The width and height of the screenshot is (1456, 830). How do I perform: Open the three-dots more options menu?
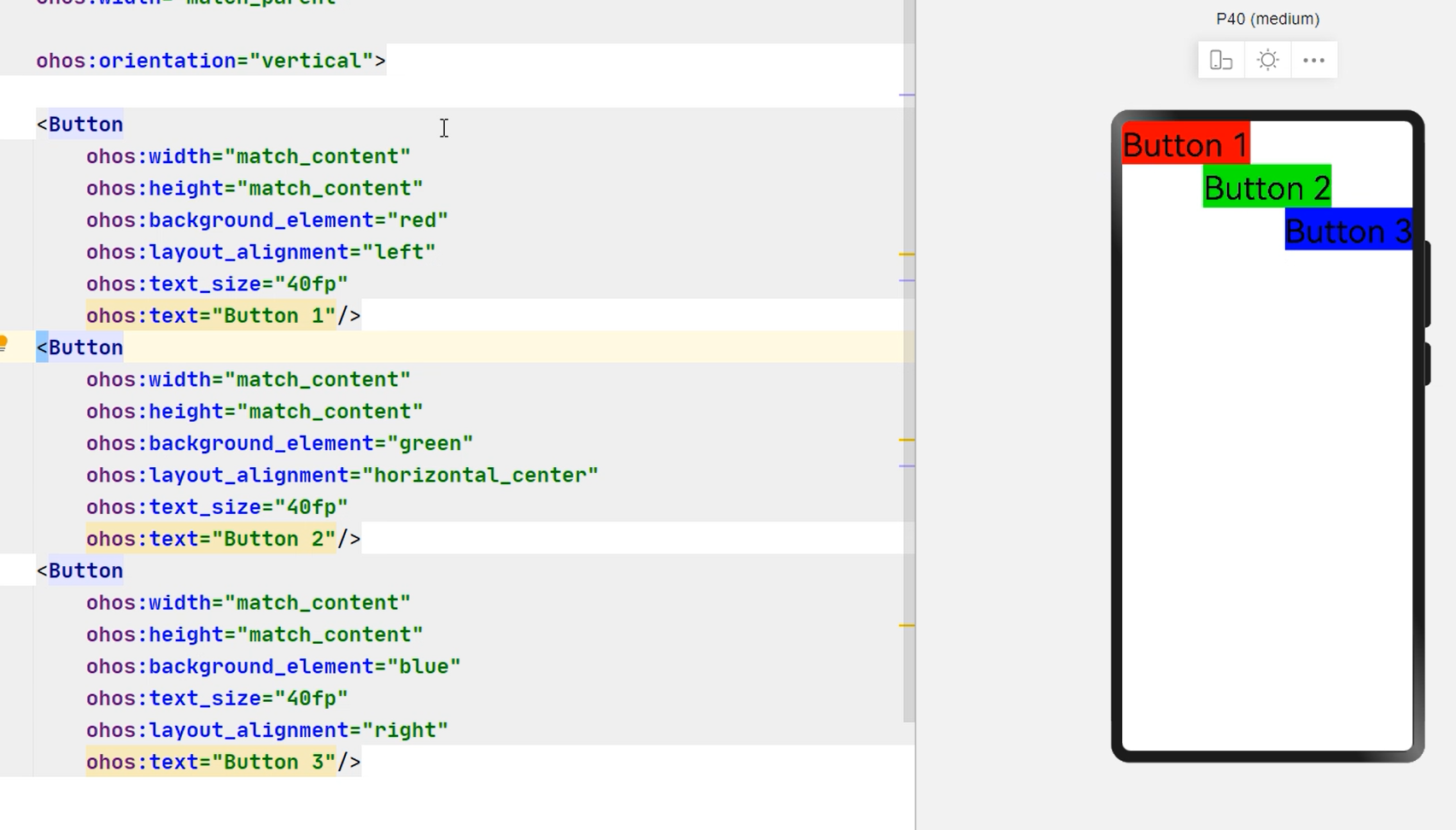click(1314, 61)
